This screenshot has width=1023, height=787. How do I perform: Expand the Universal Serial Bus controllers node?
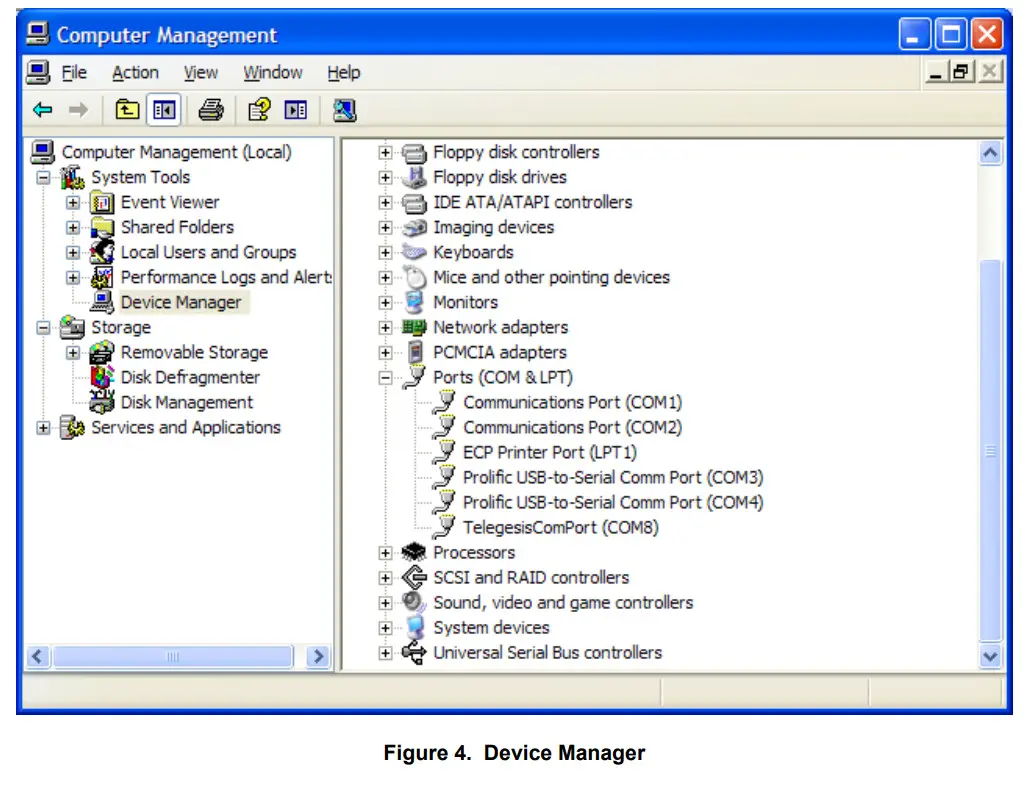pos(386,652)
